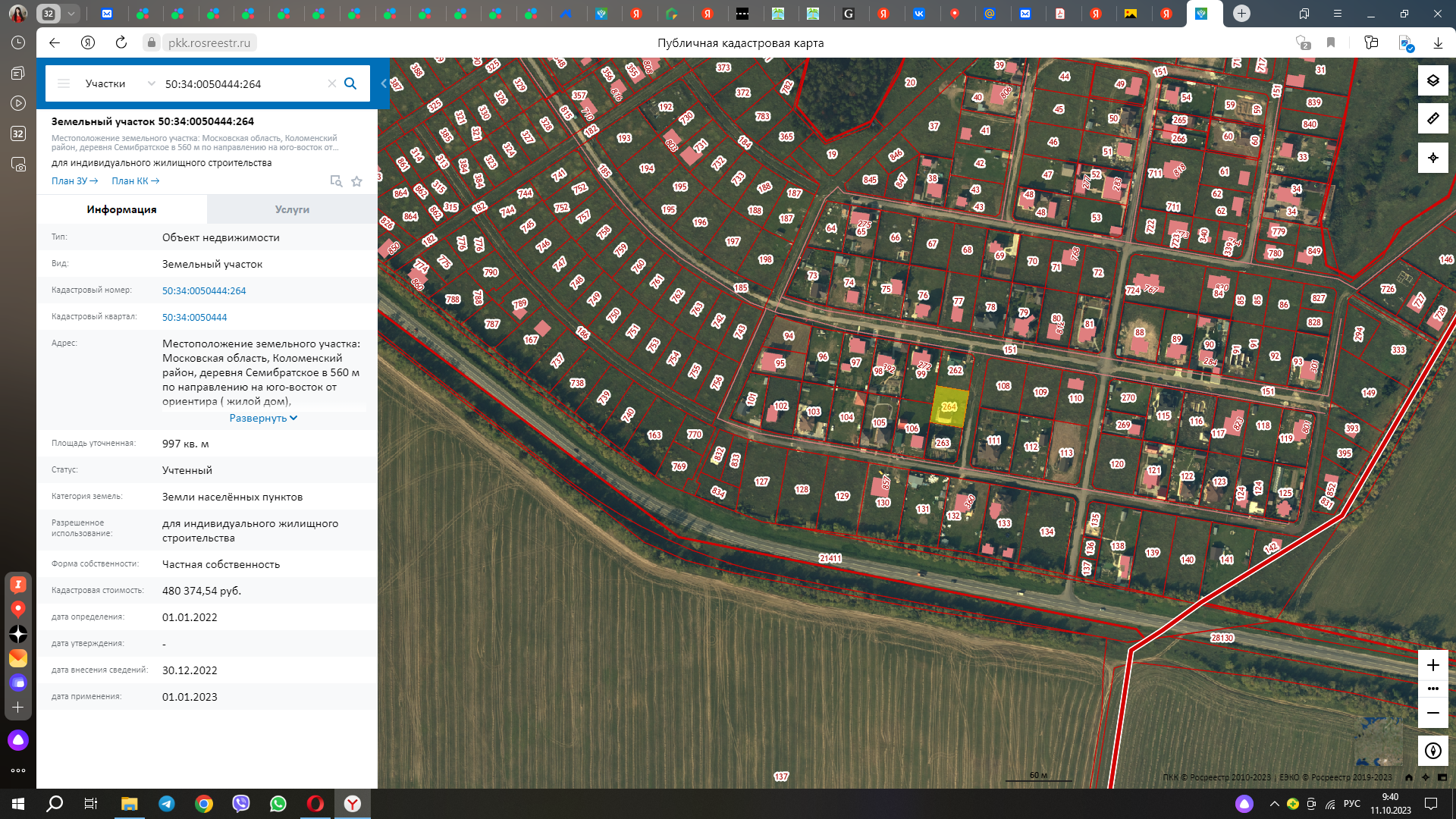Zoom in the map with plus button
The height and width of the screenshot is (819, 1456).
1432,665
